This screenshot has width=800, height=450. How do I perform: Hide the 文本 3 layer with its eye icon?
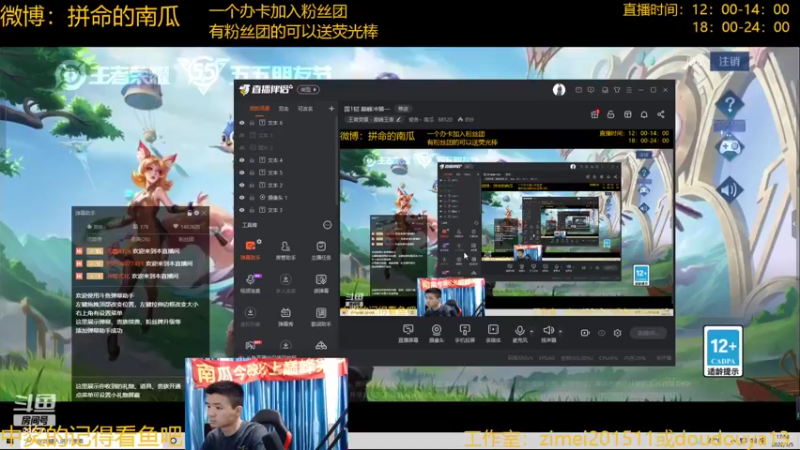tap(242, 210)
